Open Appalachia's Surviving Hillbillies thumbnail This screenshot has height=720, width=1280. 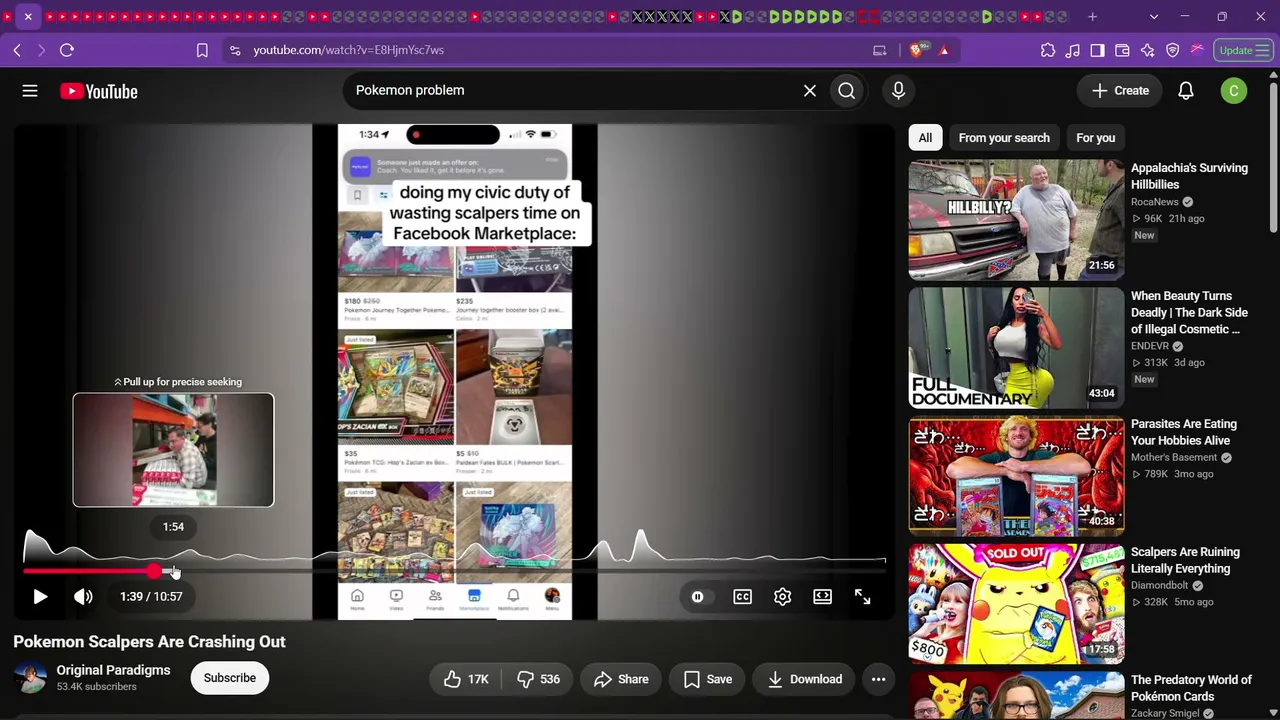[x=1016, y=220]
